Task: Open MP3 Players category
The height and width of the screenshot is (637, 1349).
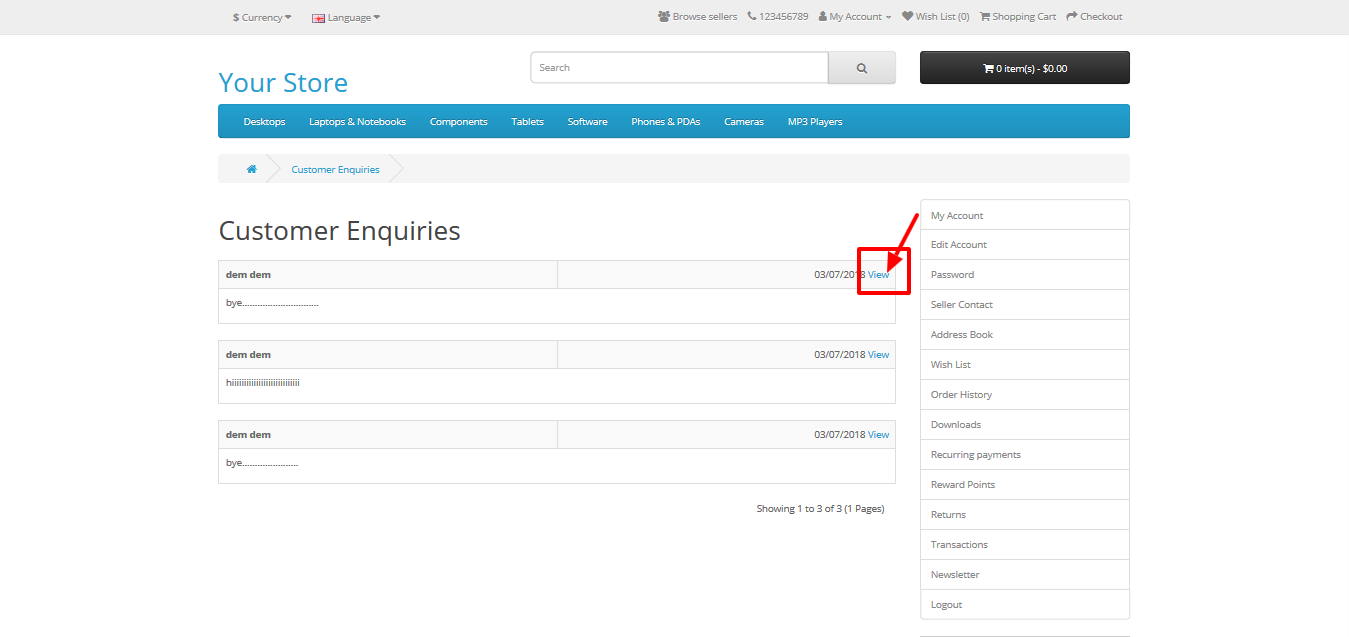Action: point(815,122)
